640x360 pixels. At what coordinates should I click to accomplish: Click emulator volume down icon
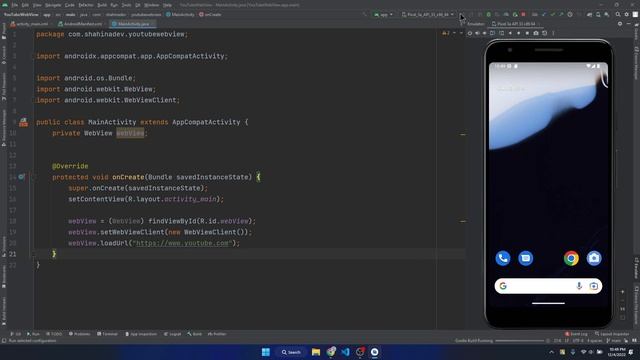(484, 33)
